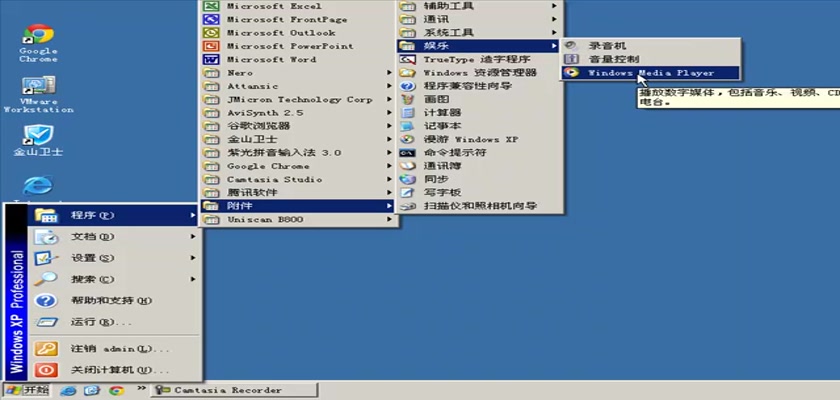Expand the 文档(D) submenu arrow
840x400 pixels.
tap(193, 236)
